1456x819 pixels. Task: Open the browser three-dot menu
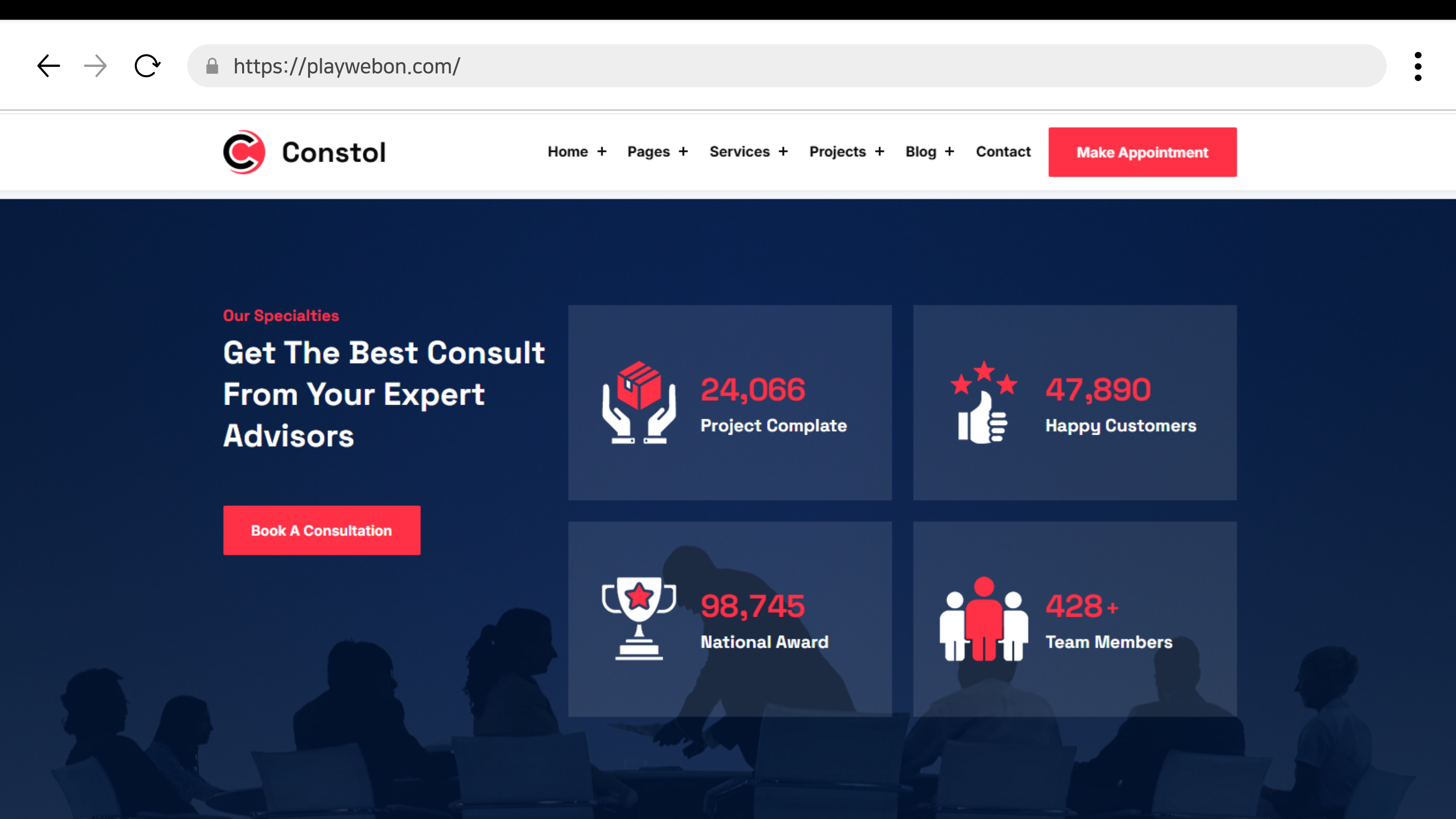(1418, 66)
